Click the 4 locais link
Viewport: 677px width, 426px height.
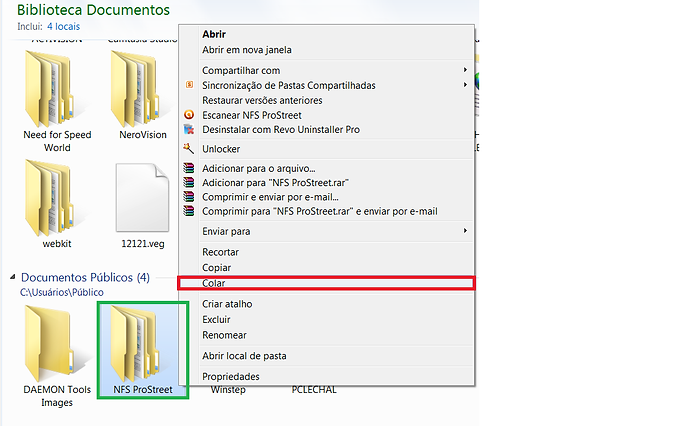point(63,26)
